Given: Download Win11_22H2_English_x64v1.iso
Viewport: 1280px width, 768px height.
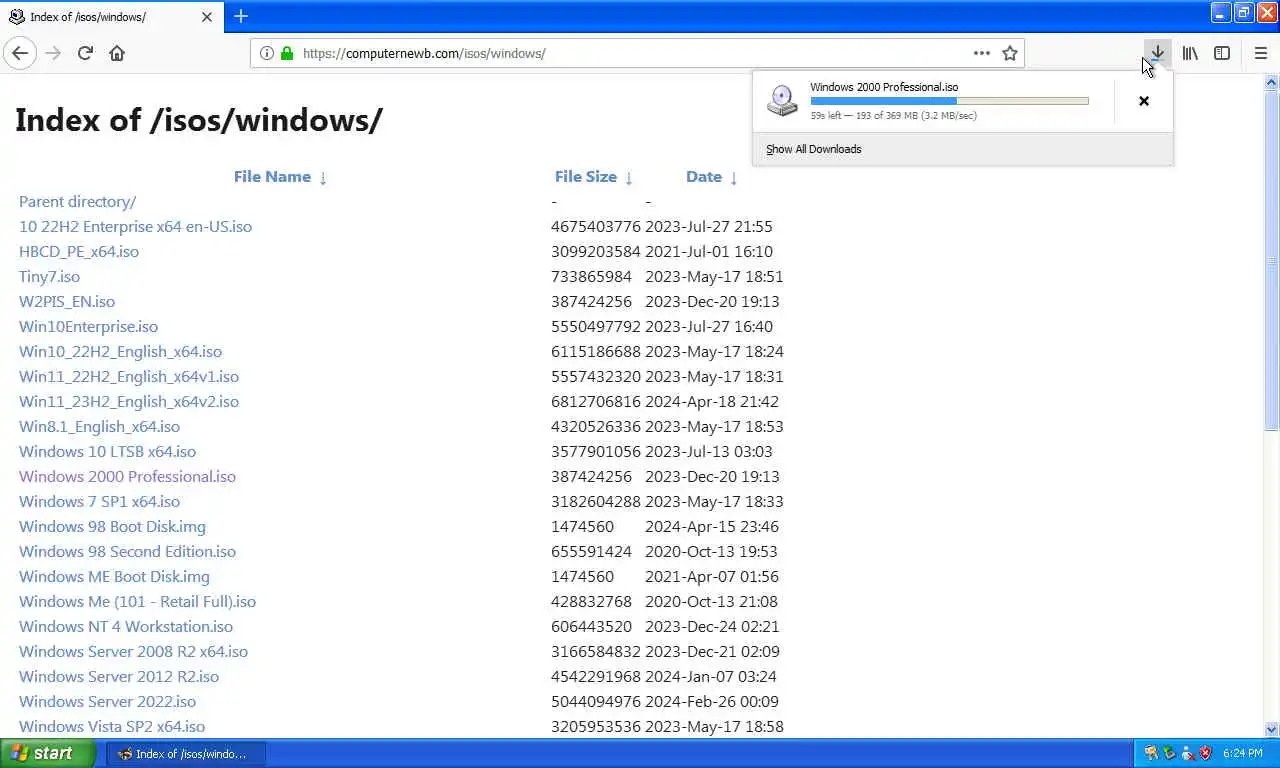Looking at the screenshot, I should pyautogui.click(x=129, y=376).
